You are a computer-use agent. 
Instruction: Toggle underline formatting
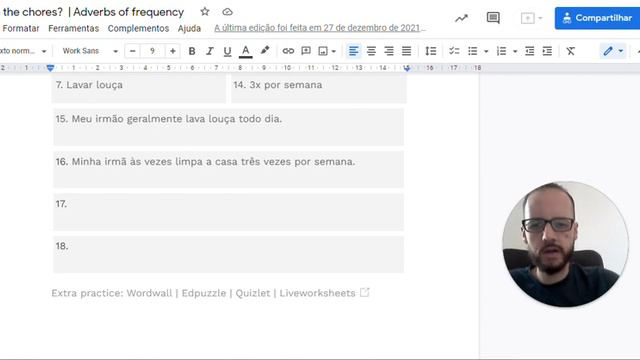click(227, 51)
